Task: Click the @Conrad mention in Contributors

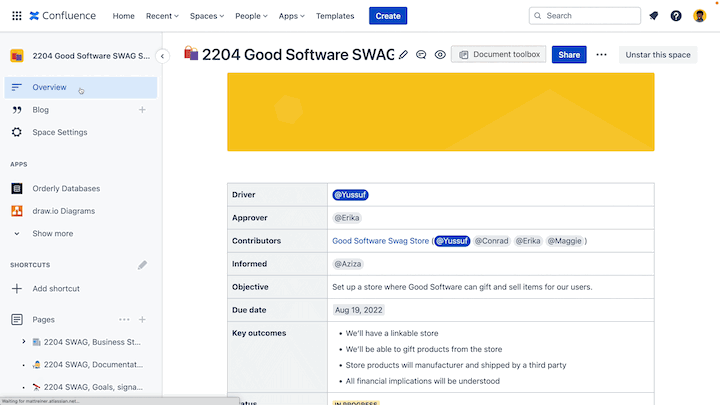Action: click(491, 241)
